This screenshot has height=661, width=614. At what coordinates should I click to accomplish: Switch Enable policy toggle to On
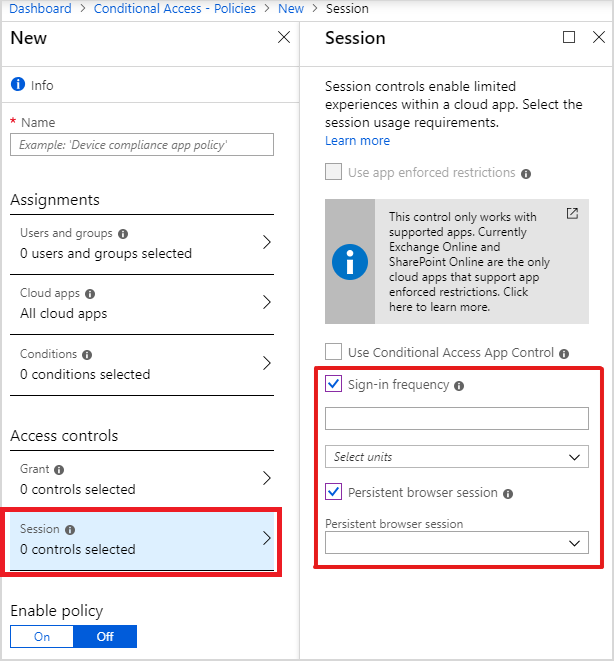click(42, 637)
